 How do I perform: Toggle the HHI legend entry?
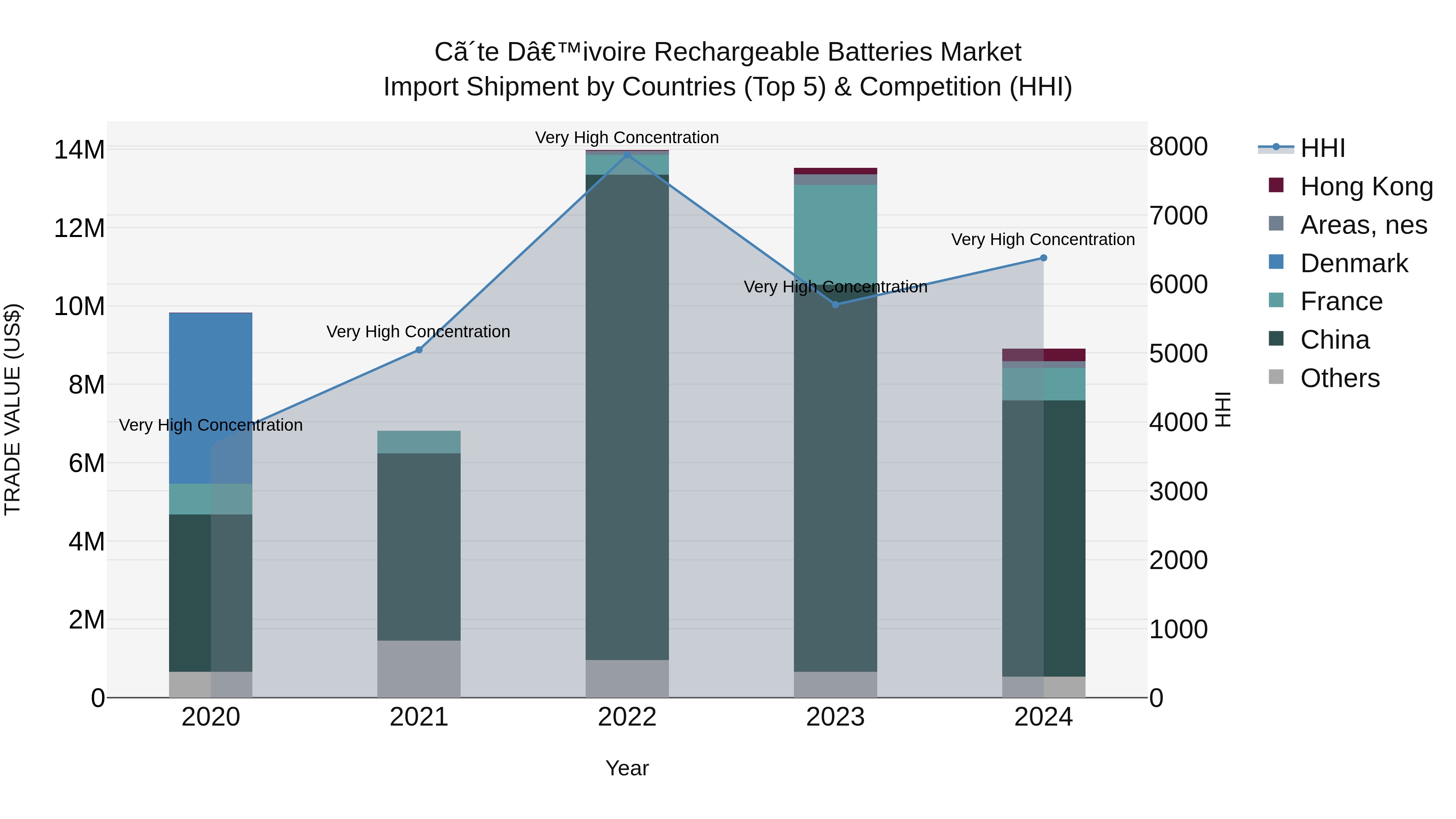point(1302,148)
